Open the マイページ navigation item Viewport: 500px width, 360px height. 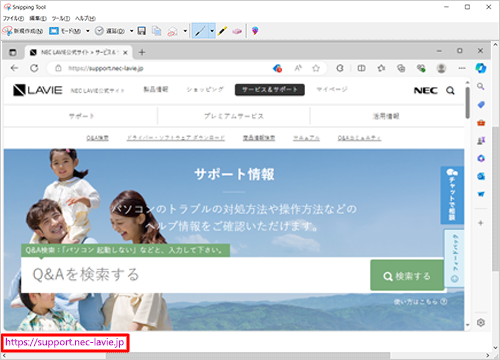point(332,89)
